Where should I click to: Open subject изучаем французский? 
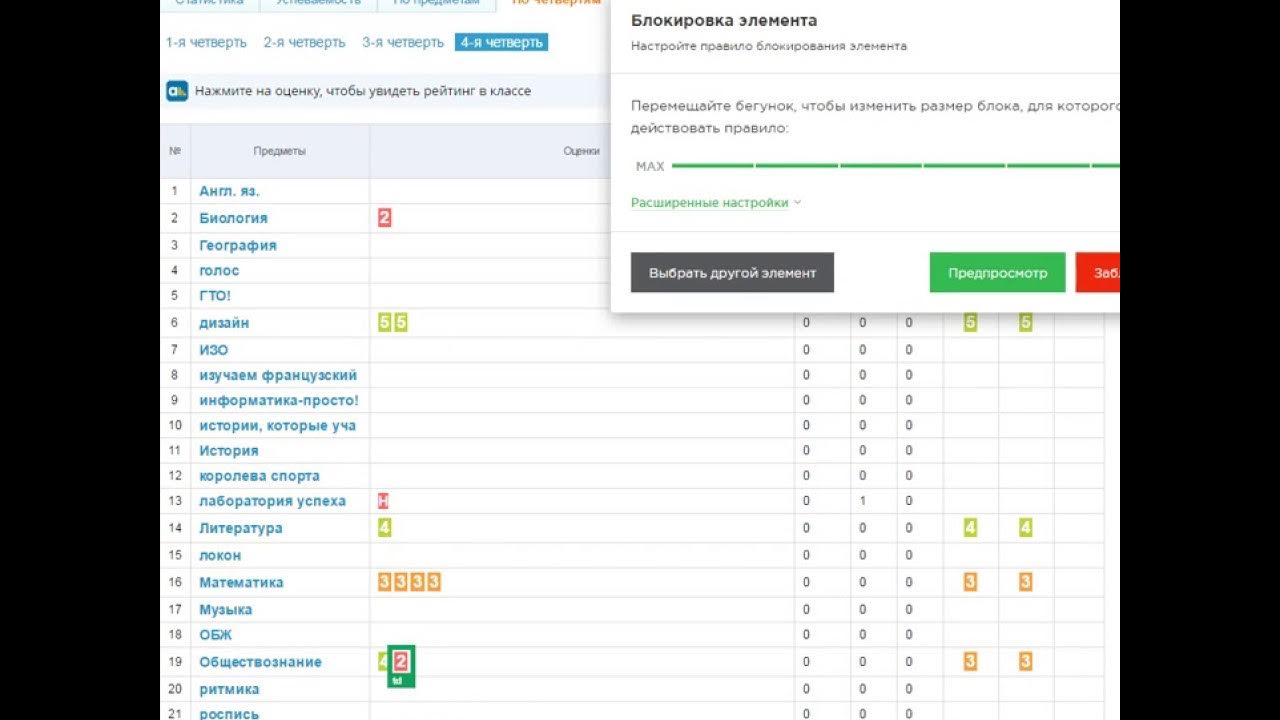(278, 375)
